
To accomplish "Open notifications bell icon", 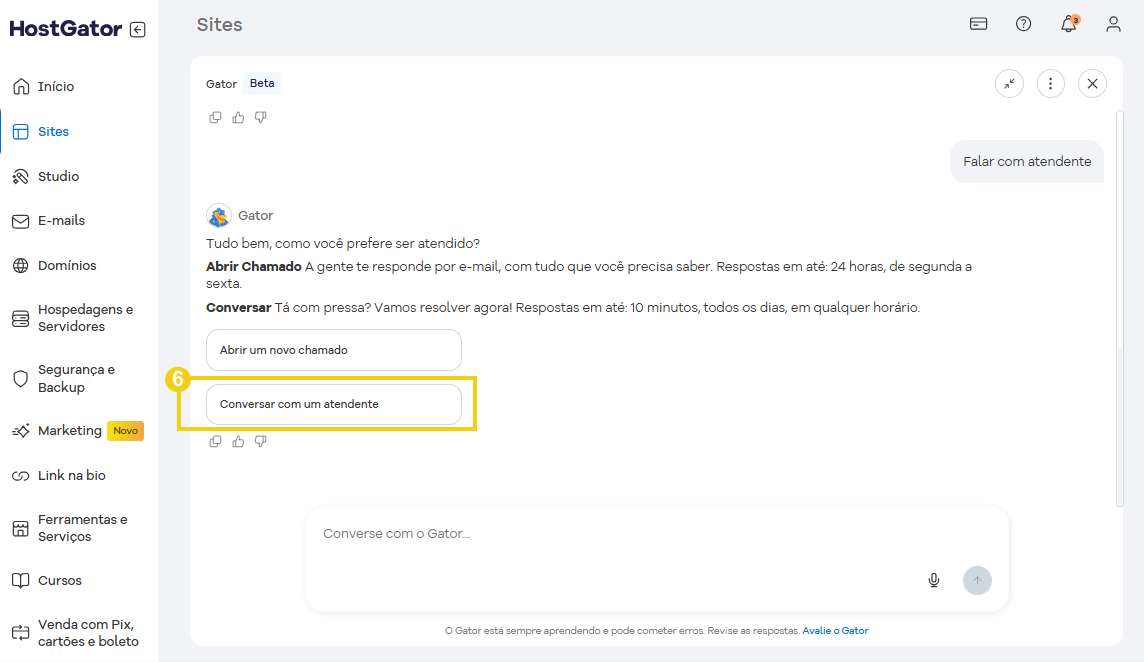I will point(1068,24).
